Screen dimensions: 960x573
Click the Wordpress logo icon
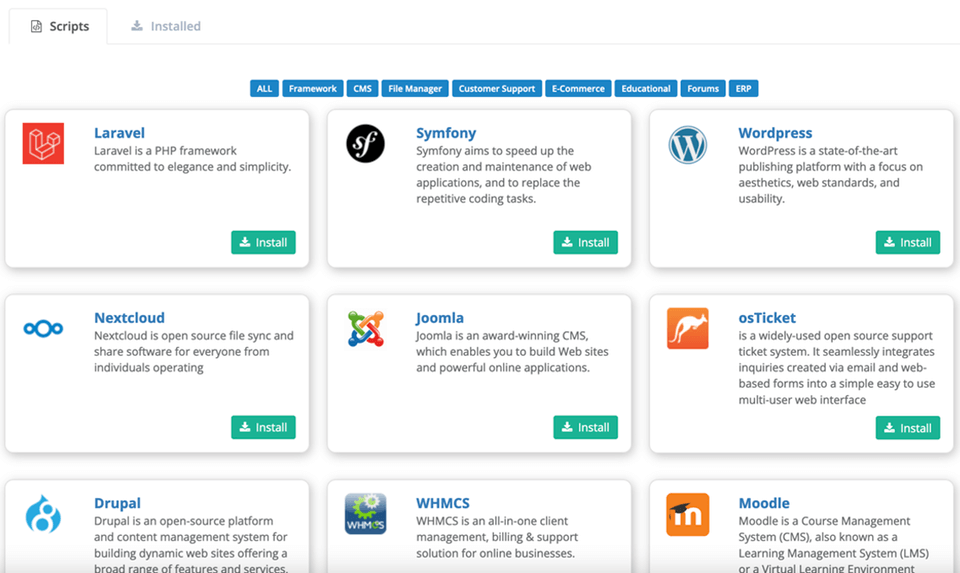click(688, 145)
